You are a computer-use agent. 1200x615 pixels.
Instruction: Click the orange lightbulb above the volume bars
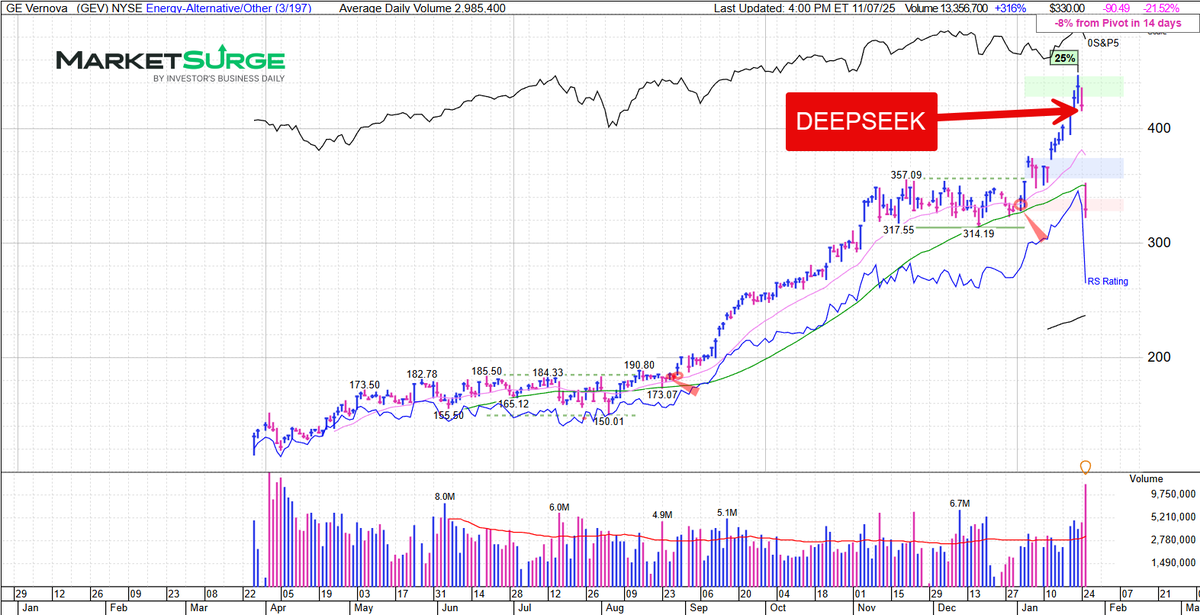coord(1085,467)
